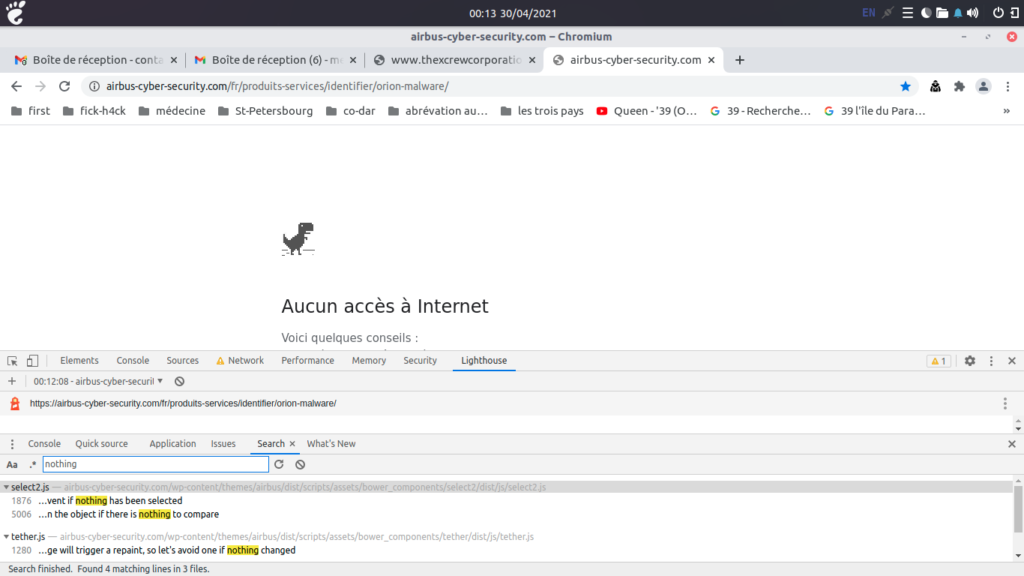The width and height of the screenshot is (1024, 576).
Task: Switch to the Performance tab in DevTools
Action: coord(308,360)
